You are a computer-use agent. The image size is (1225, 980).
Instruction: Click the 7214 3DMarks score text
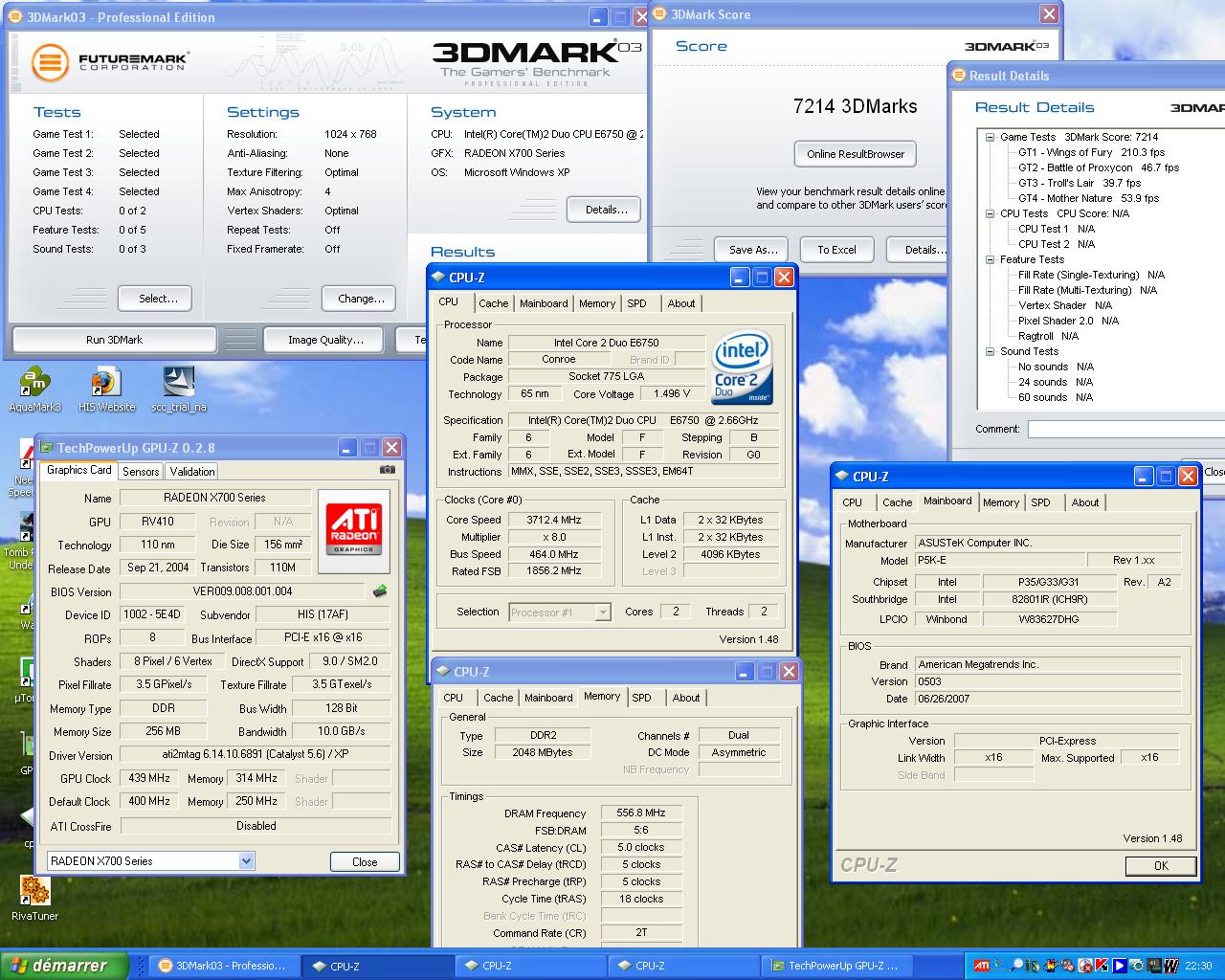856,106
